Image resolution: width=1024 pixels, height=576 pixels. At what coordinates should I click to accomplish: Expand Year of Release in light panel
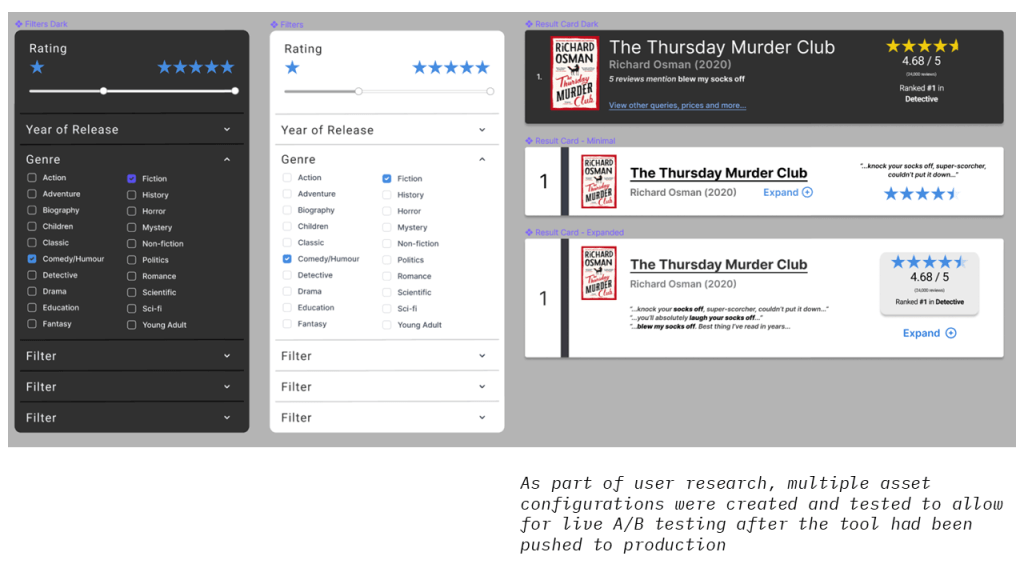click(x=482, y=130)
